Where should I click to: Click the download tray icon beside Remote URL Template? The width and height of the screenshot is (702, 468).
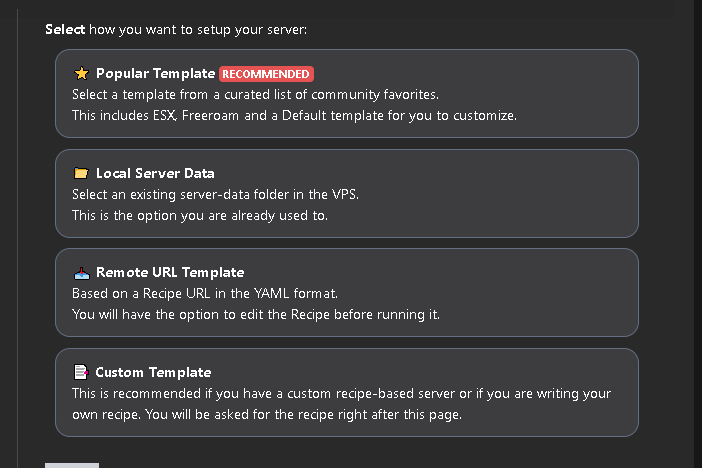(x=81, y=272)
